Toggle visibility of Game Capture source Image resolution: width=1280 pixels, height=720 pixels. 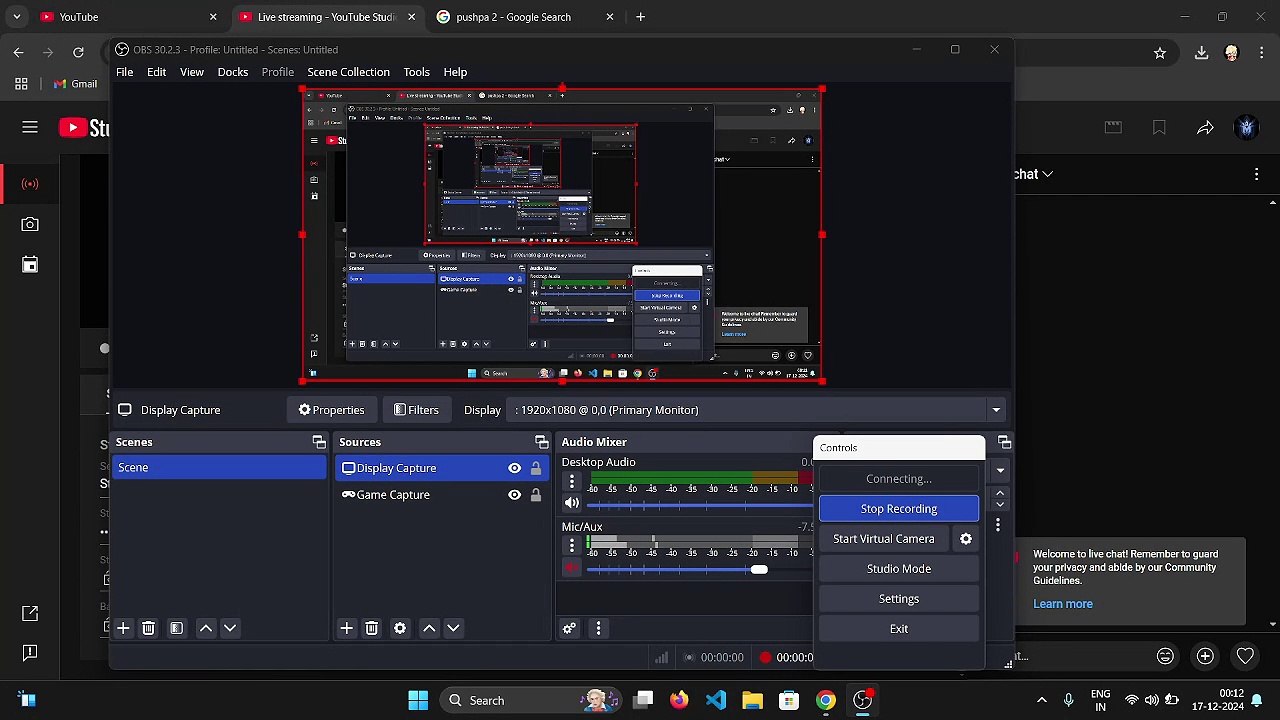coord(514,495)
